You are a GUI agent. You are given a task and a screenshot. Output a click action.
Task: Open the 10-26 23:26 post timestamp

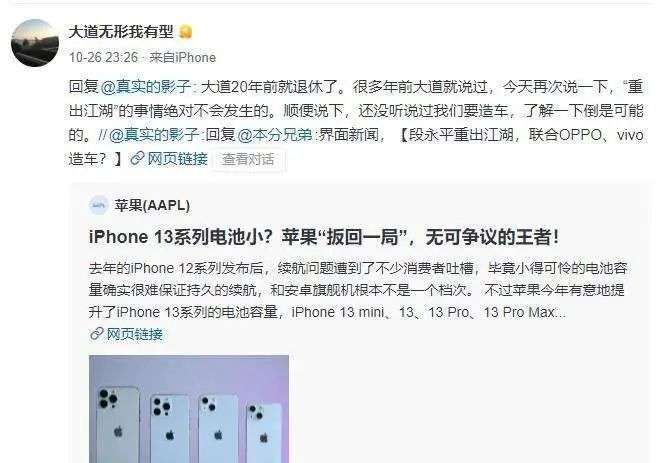tap(103, 57)
